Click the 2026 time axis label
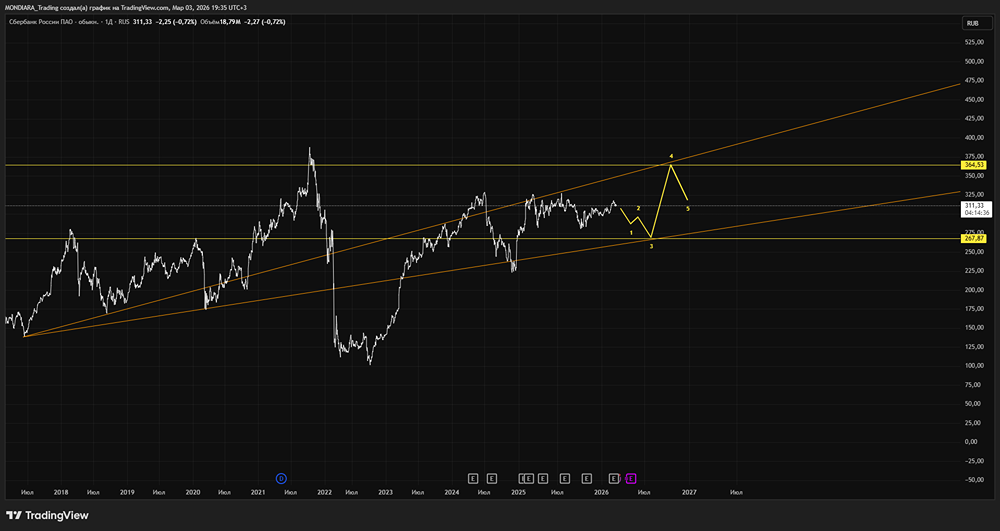The width and height of the screenshot is (1000, 531). [x=601, y=492]
